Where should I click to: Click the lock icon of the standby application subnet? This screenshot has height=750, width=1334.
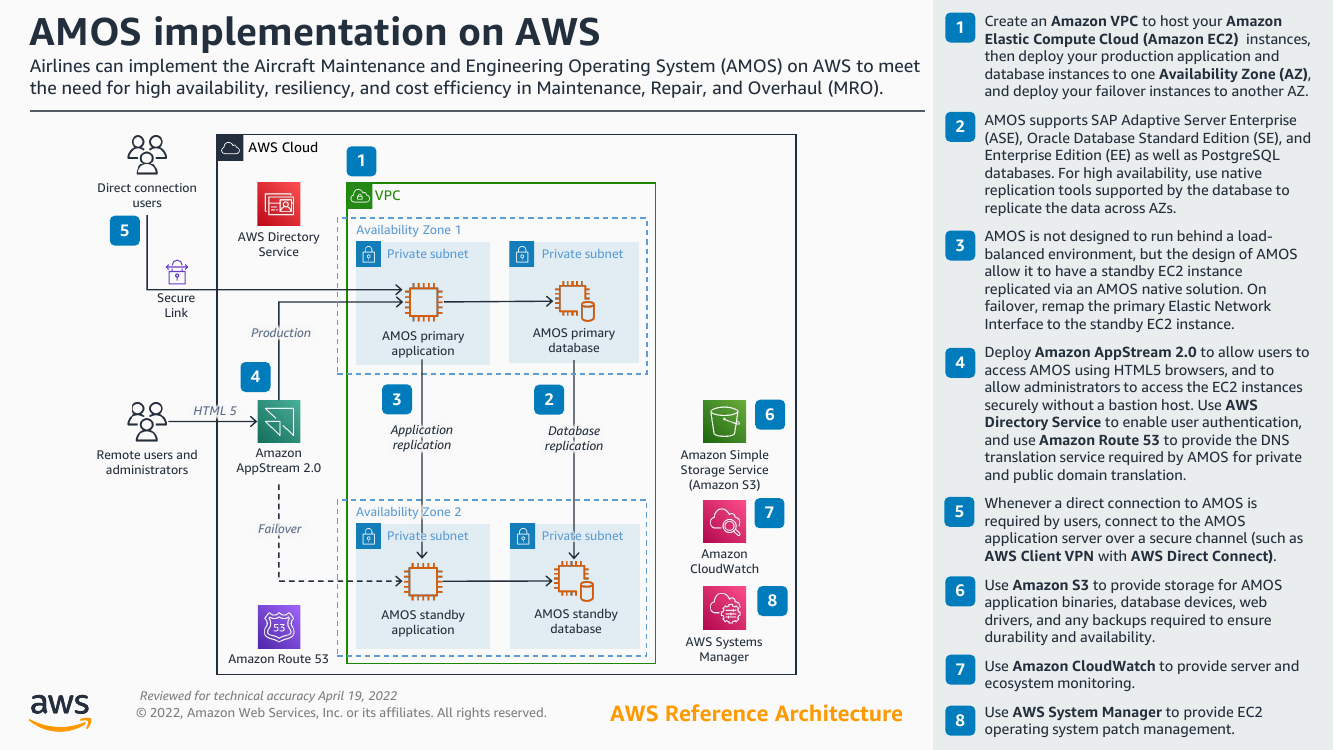tap(368, 535)
